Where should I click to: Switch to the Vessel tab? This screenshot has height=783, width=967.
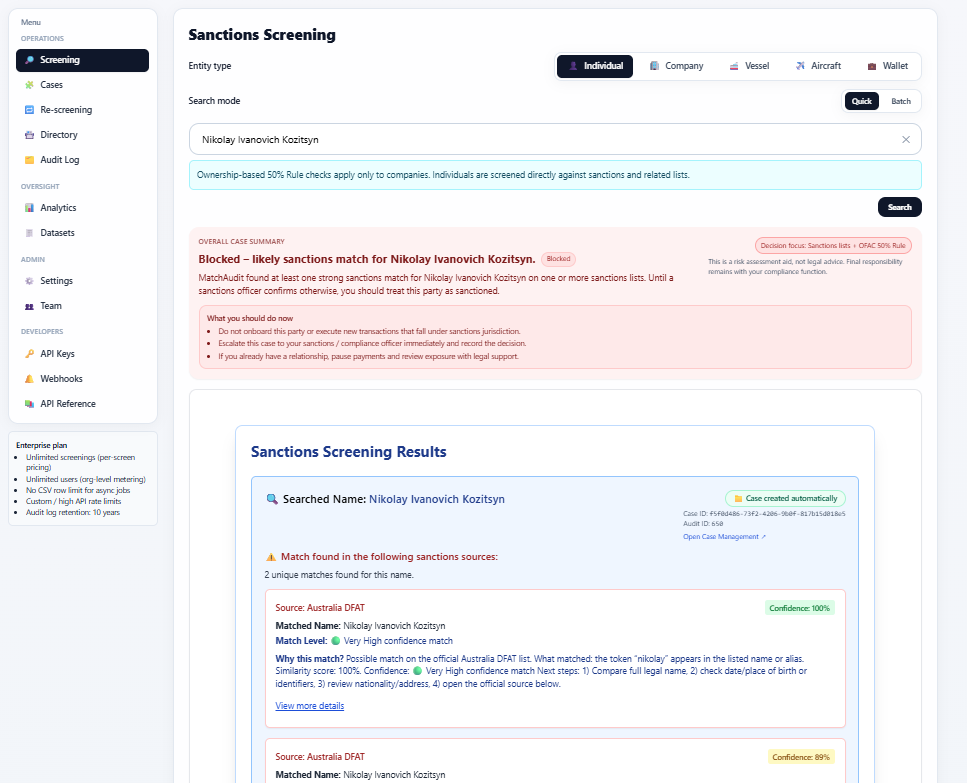point(749,65)
